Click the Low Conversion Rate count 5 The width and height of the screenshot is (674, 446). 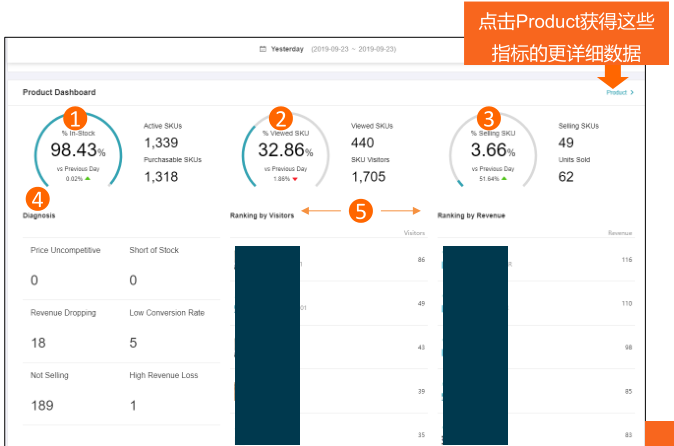click(x=133, y=342)
